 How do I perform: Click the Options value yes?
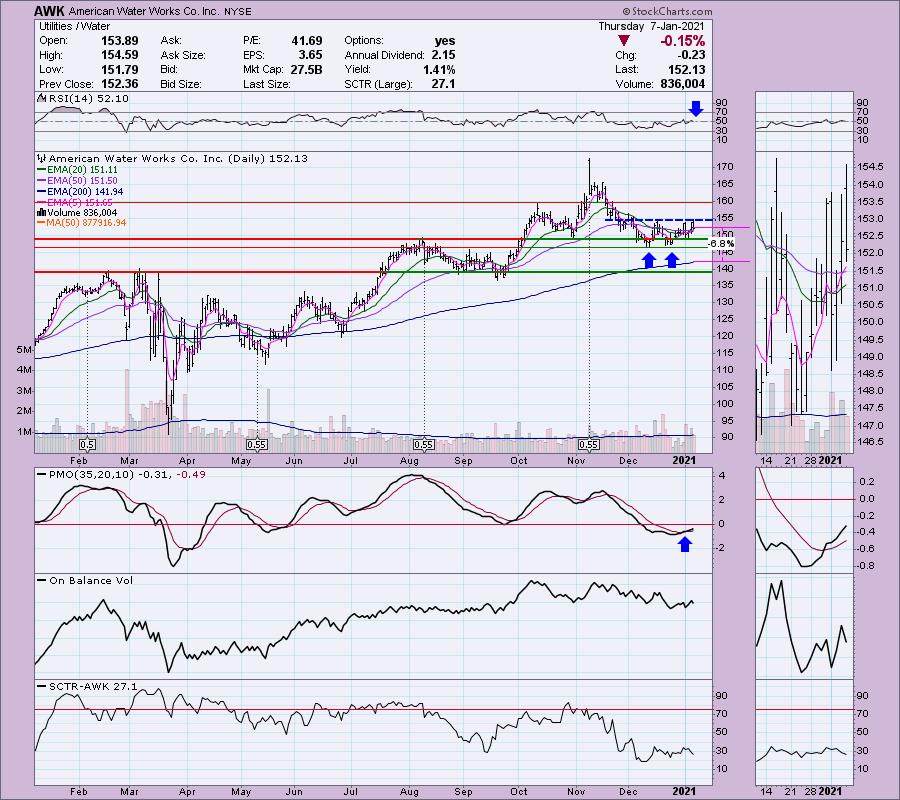[445, 41]
